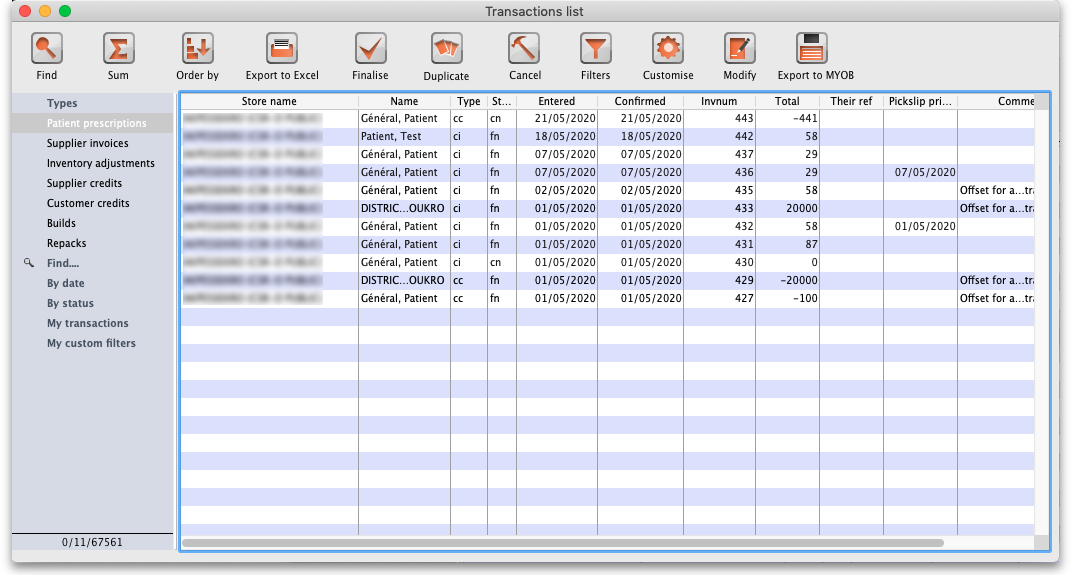
Task: Expand the By status filter group
Action: click(x=70, y=303)
